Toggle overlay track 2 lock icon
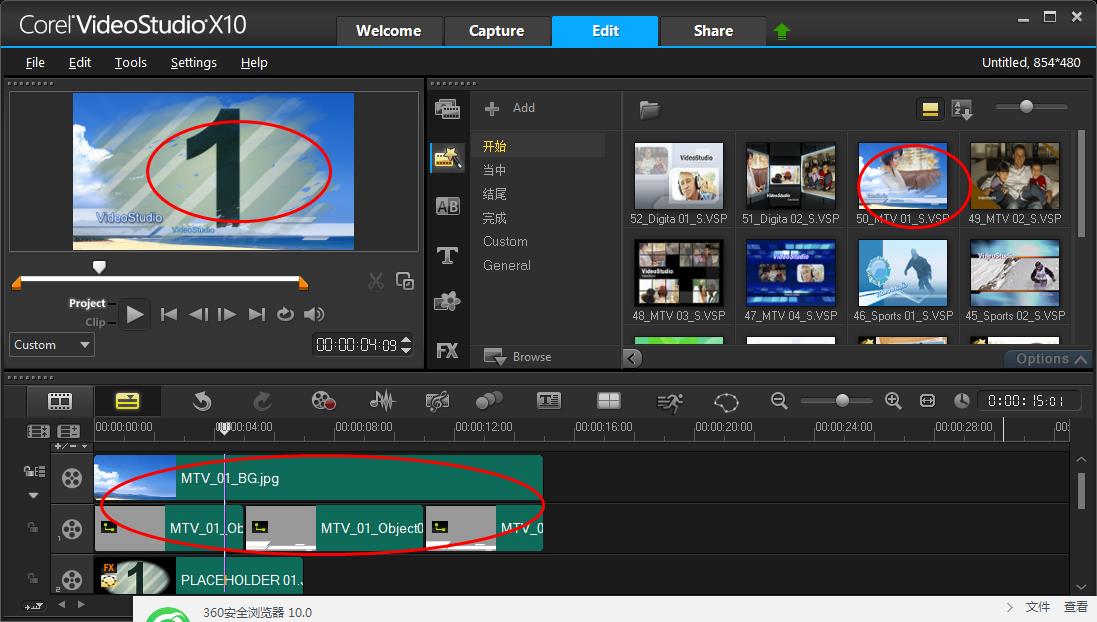The image size is (1097, 622). (32, 578)
